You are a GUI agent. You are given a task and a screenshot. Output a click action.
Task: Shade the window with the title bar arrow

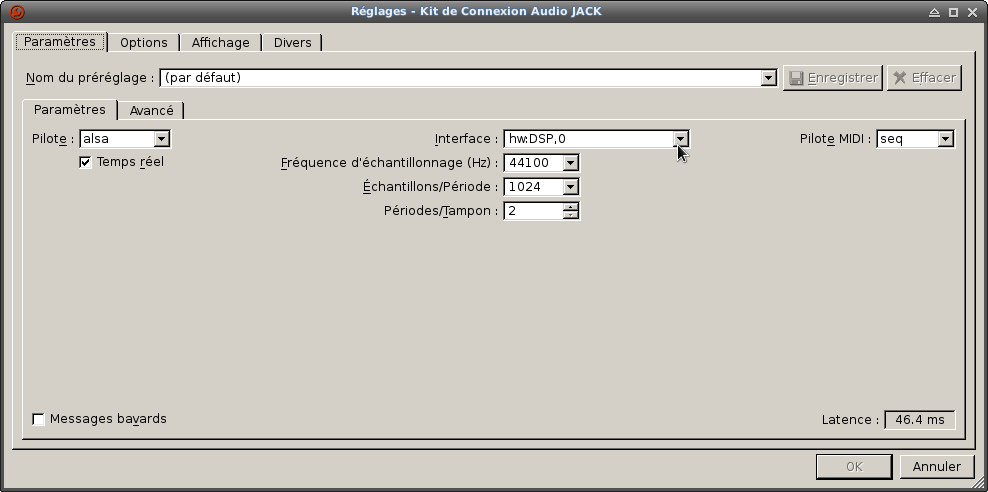click(934, 12)
